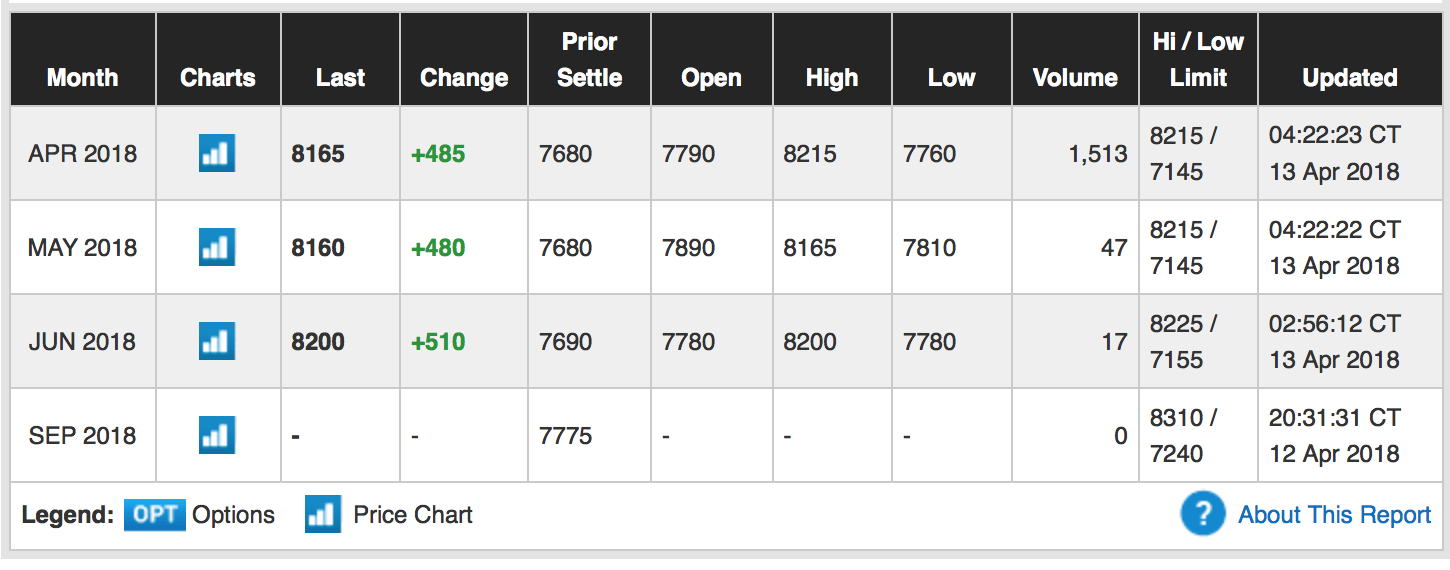The image size is (1450, 570).
Task: Click the Last column header
Action: (340, 77)
